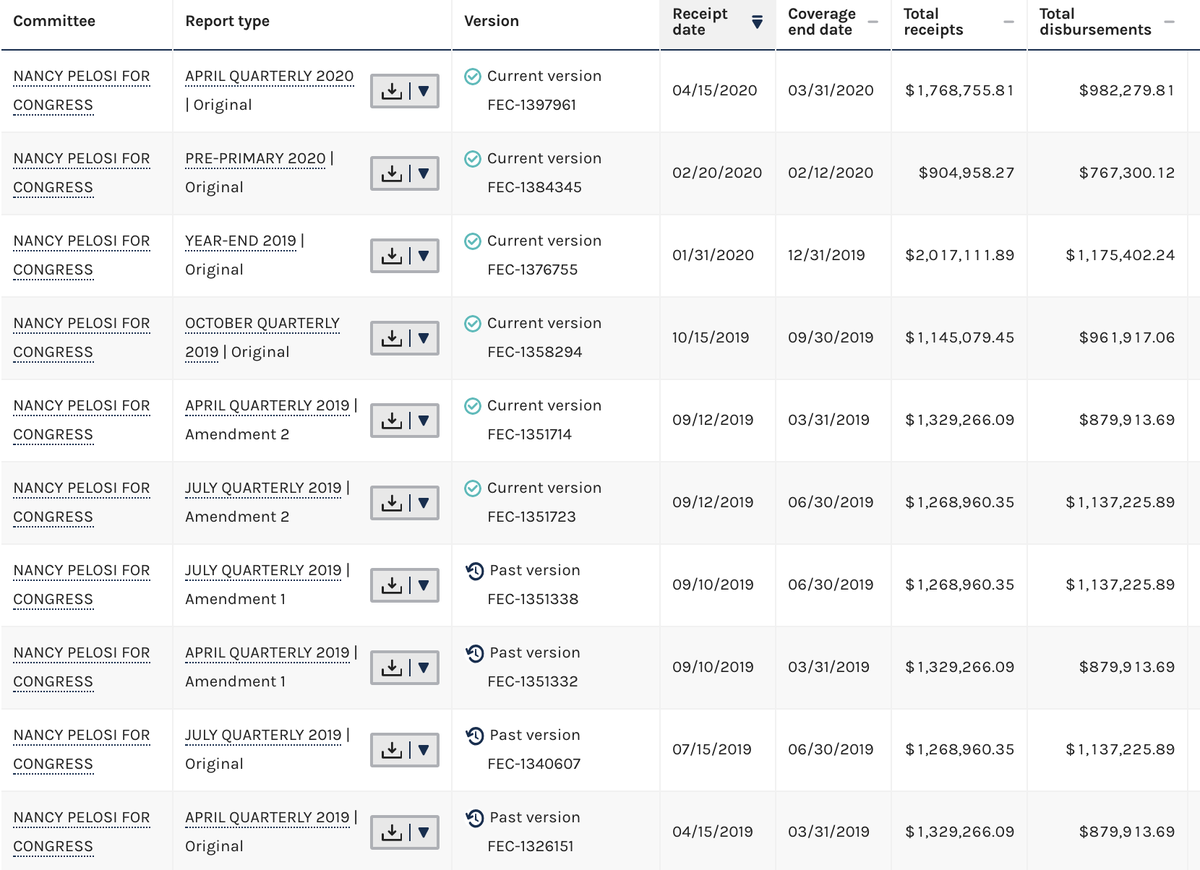
Task: Select filing ID FEC-1351723
Action: click(x=531, y=517)
